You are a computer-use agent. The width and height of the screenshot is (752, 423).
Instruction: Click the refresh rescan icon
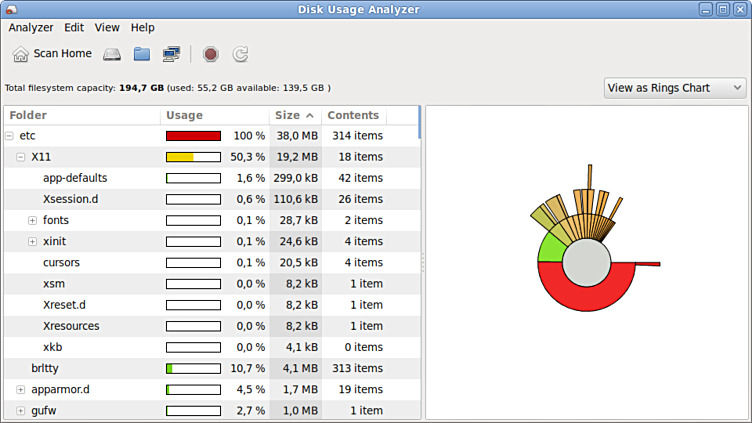coord(240,54)
